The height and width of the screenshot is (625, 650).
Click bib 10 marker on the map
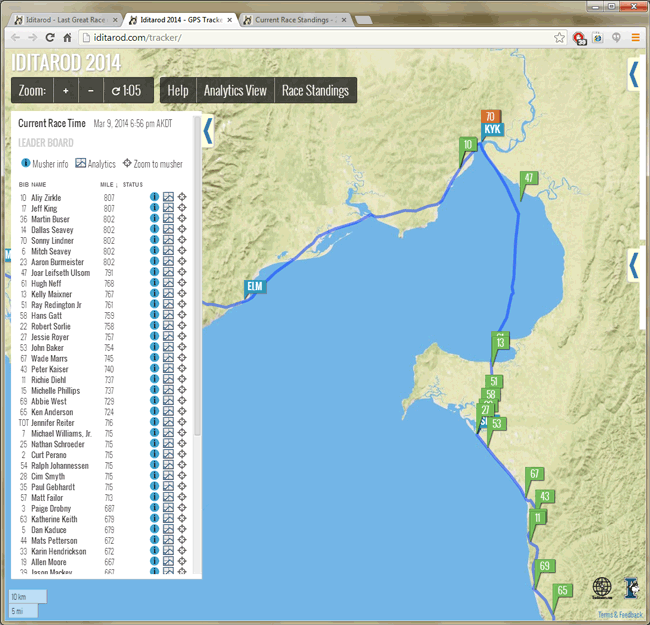[468, 145]
